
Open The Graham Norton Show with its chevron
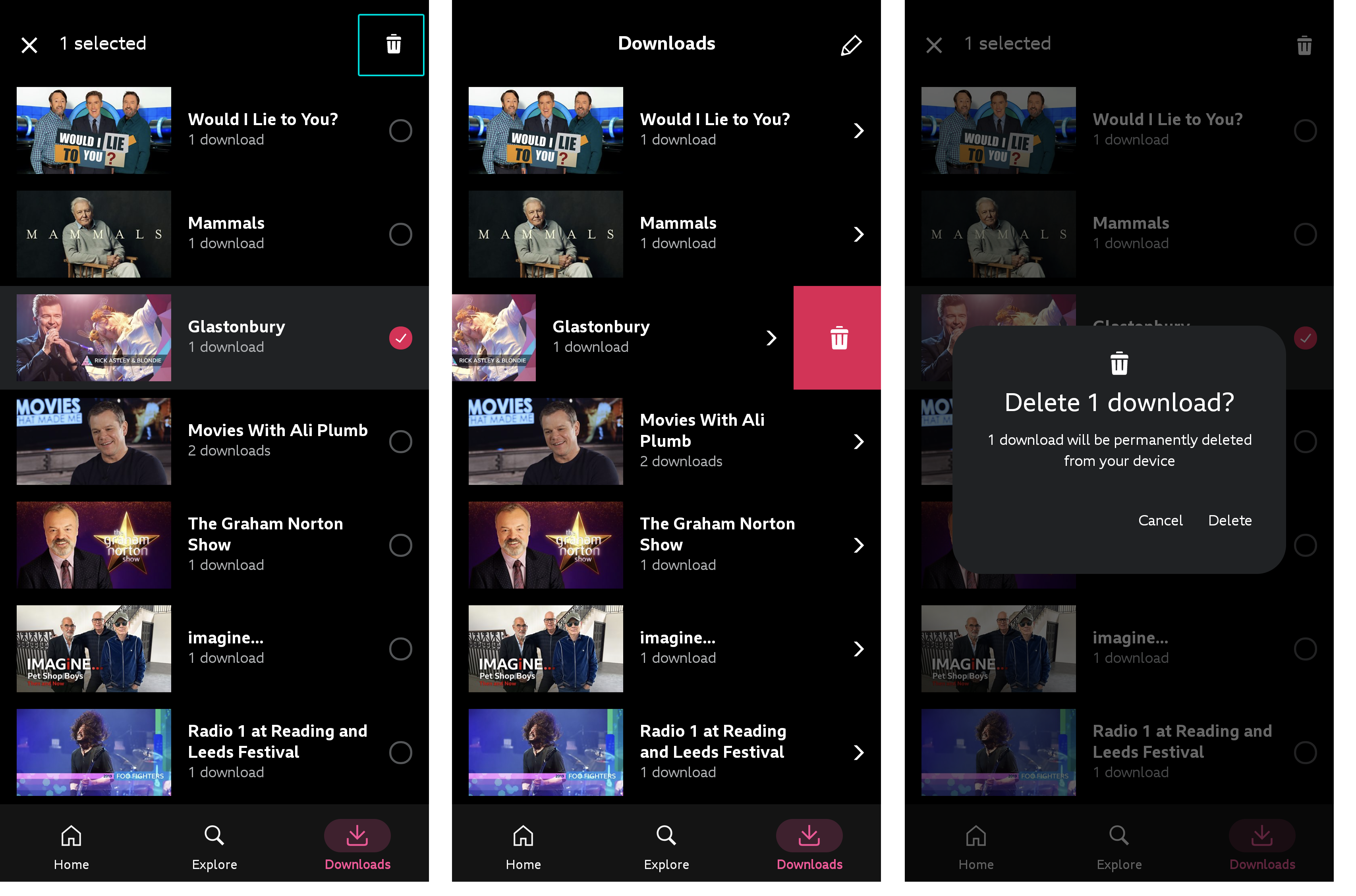[x=860, y=545]
